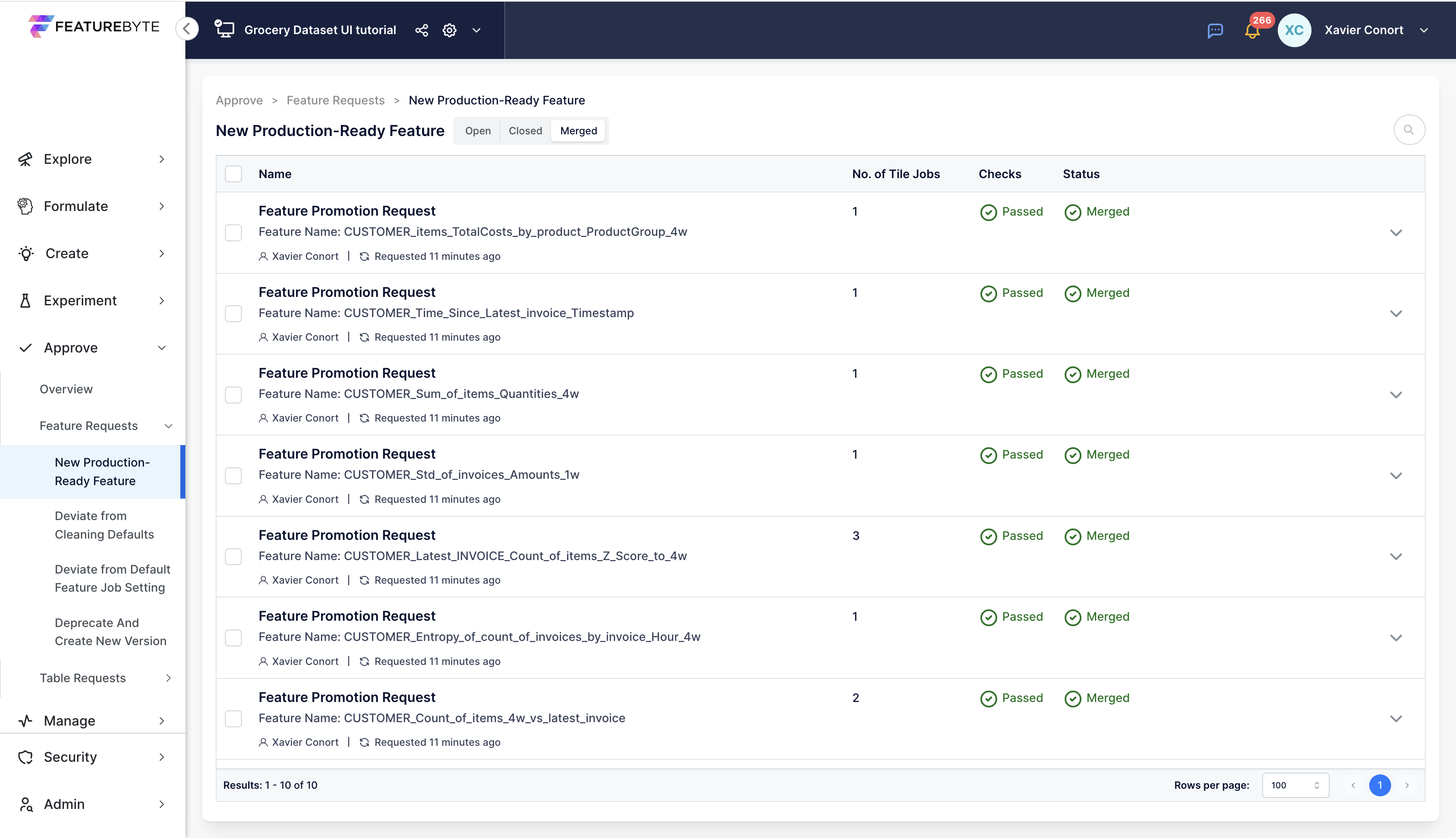The image size is (1456, 838).
Task: Click the catalog monitor icon beside Grocery Dataset
Action: pyautogui.click(x=224, y=29)
